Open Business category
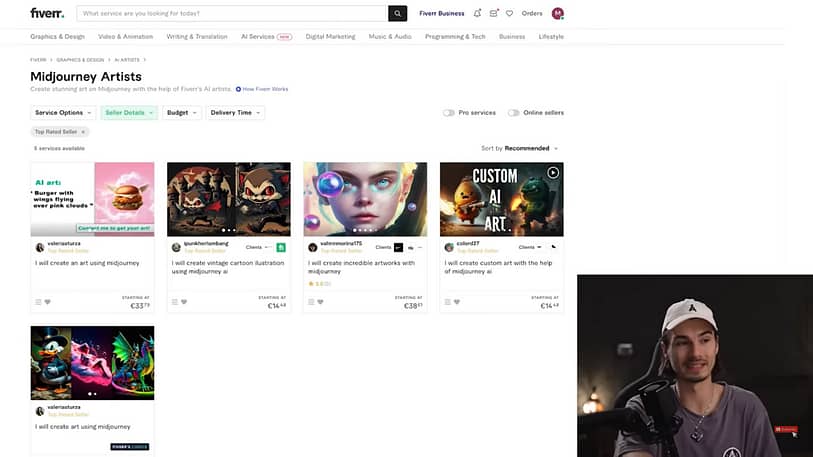813x457 pixels. [x=512, y=37]
